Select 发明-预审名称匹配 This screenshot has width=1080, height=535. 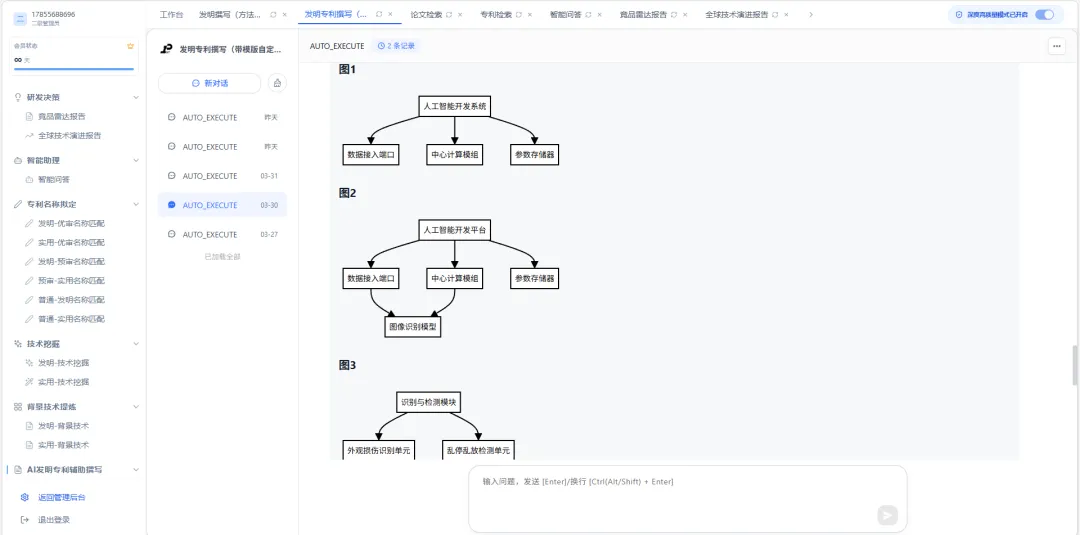(x=72, y=262)
